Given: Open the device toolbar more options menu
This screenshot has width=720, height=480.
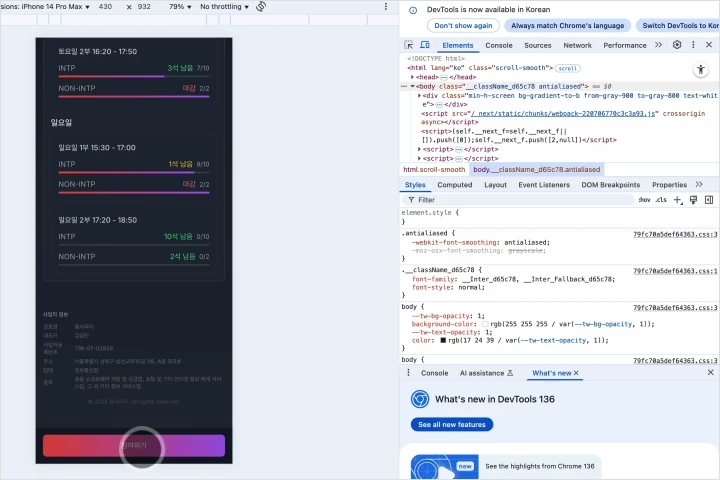Looking at the screenshot, I should (386, 6).
